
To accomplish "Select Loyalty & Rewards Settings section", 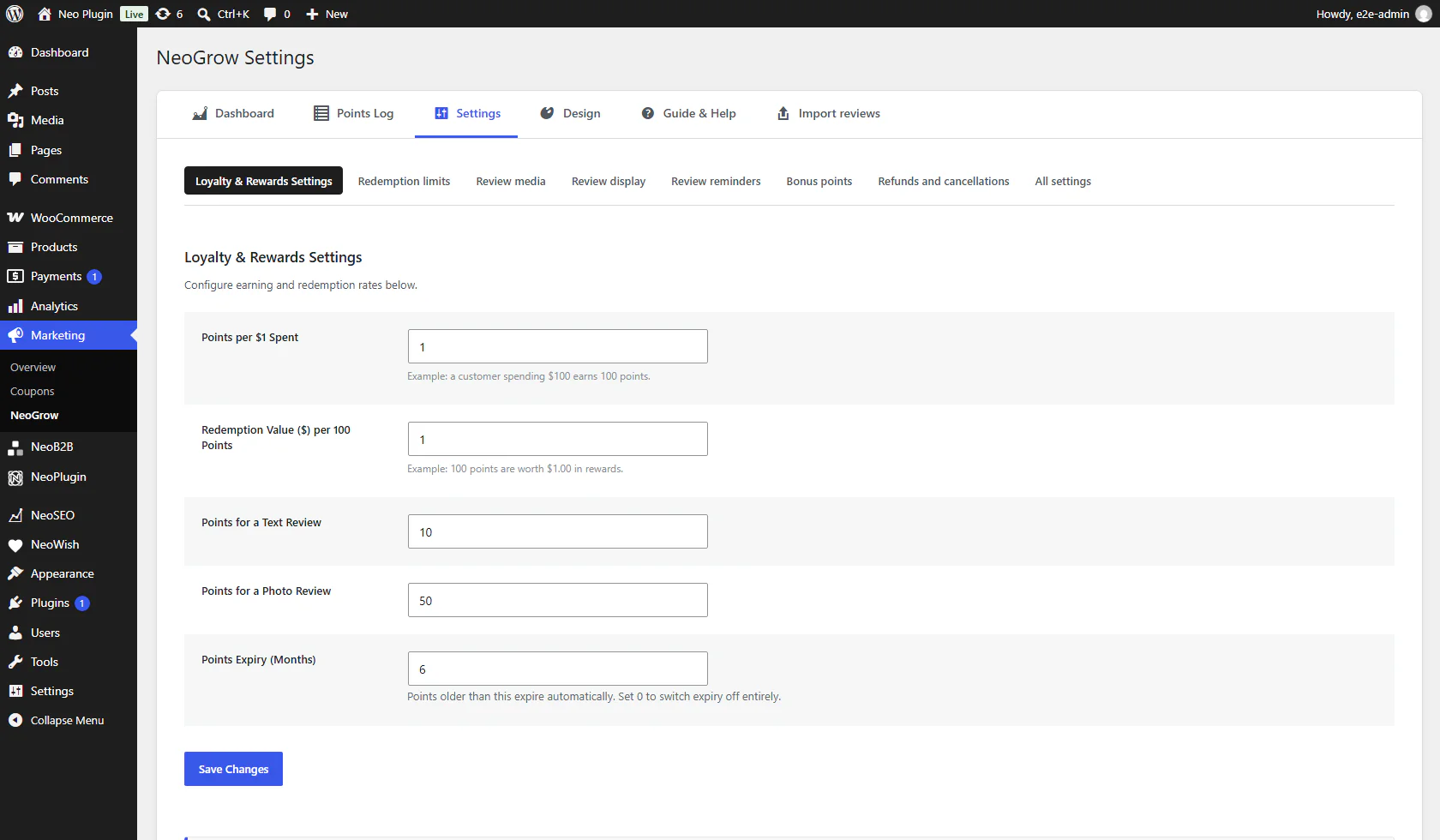I will coord(263,181).
